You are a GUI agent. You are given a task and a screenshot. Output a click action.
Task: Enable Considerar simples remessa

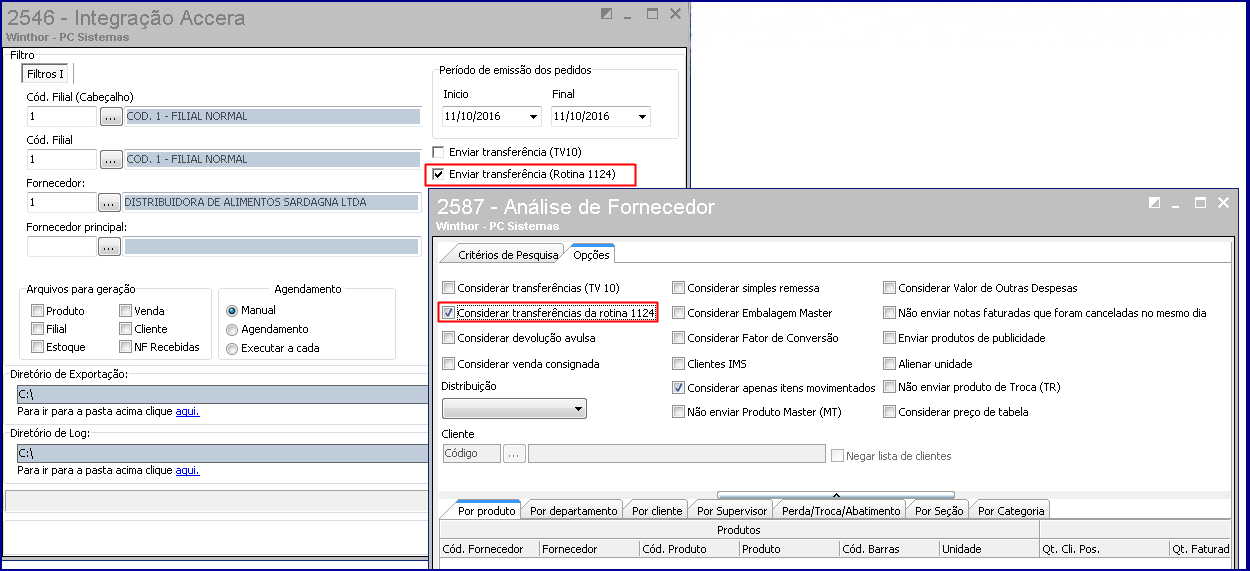click(679, 287)
